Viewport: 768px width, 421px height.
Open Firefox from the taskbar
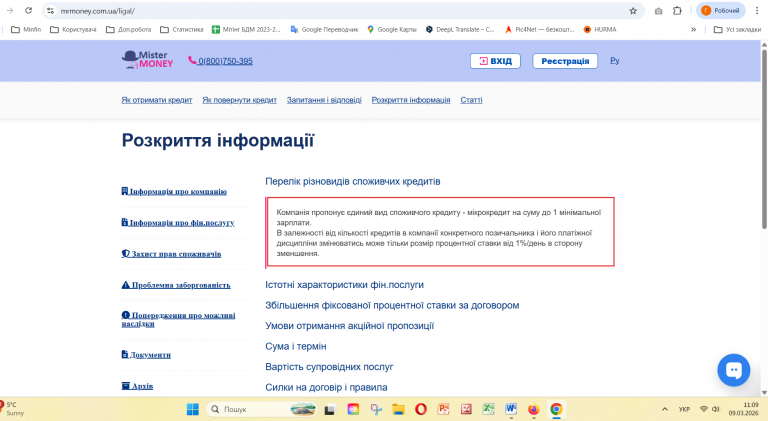click(x=533, y=409)
